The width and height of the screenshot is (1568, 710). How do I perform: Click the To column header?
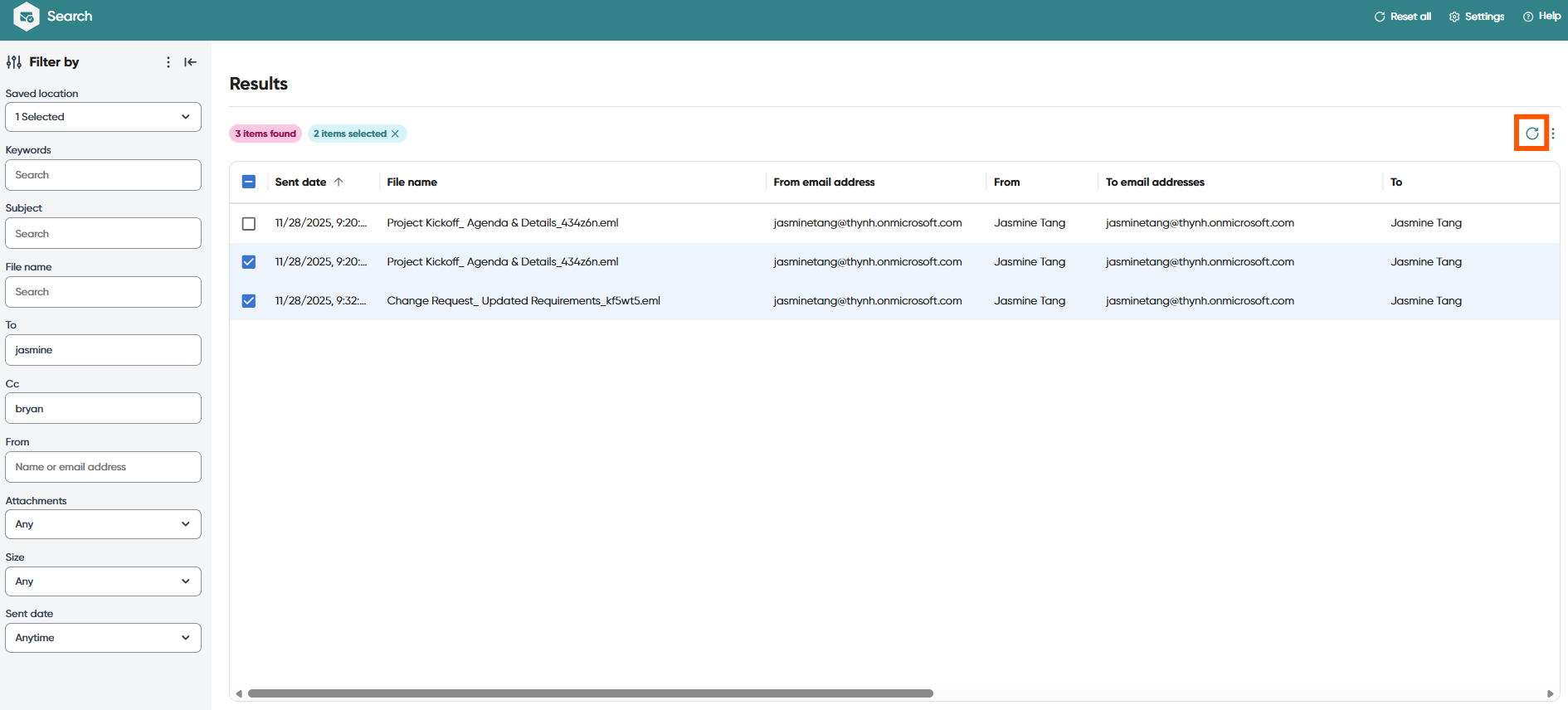(1396, 182)
